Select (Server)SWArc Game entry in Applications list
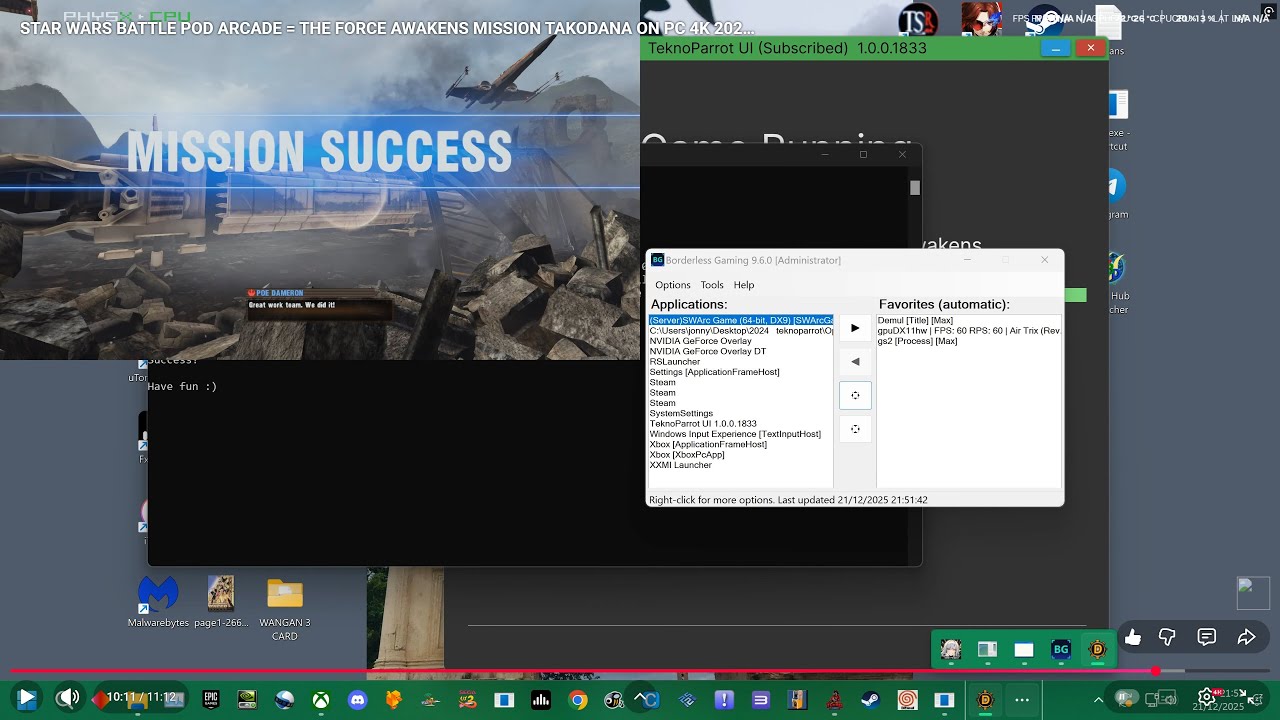Viewport: 1280px width, 720px height. point(741,320)
